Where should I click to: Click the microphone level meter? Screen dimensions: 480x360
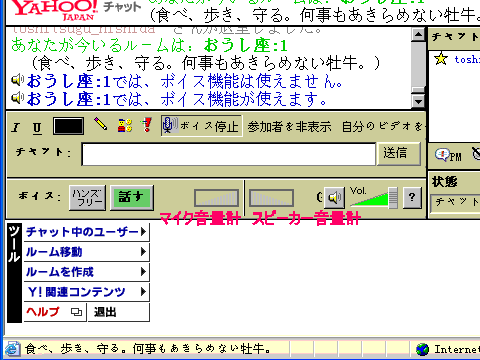coord(217,198)
